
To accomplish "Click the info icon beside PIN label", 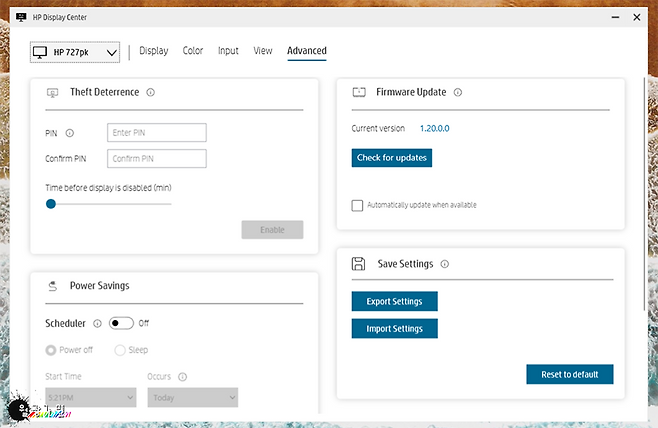I will 70,133.
